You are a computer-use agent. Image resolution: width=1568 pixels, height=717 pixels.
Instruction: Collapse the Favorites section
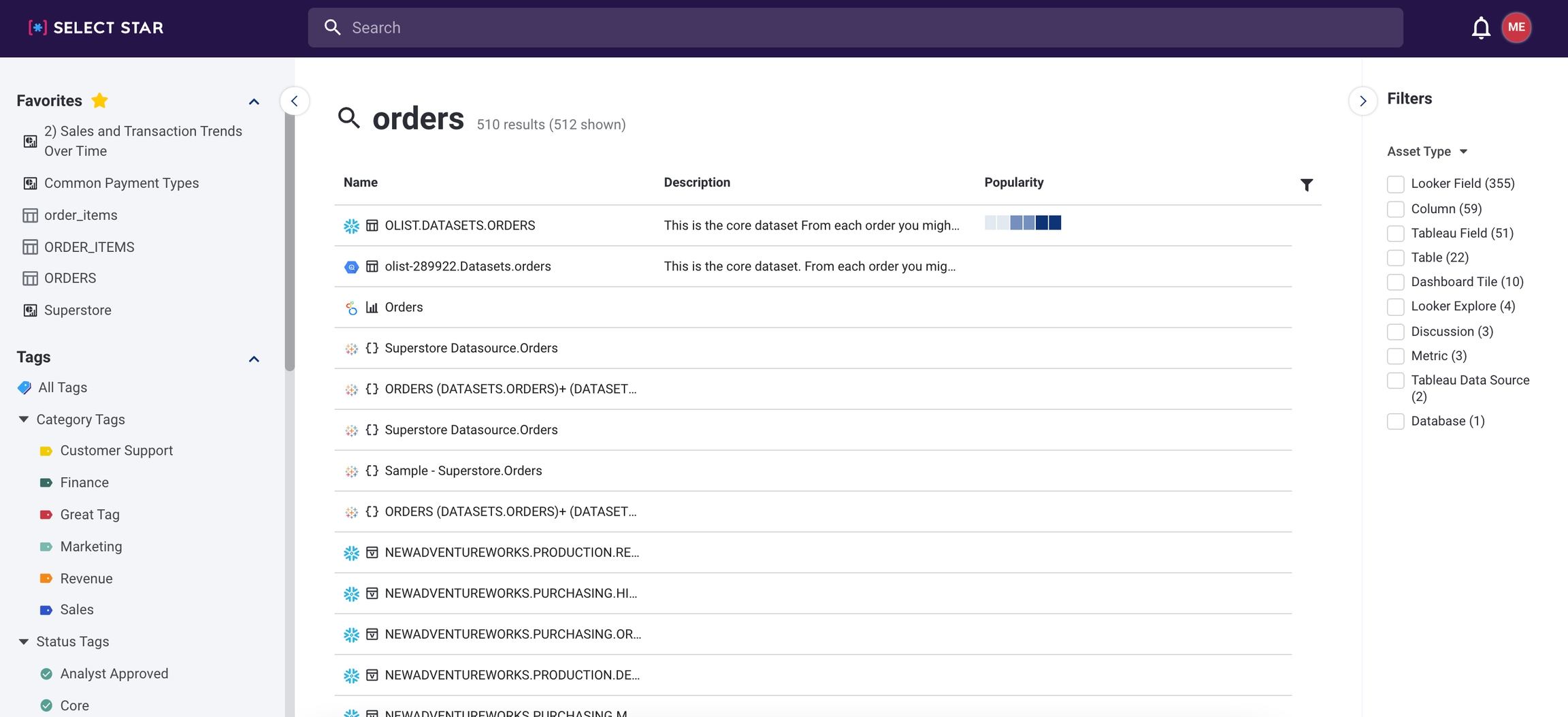[x=254, y=101]
